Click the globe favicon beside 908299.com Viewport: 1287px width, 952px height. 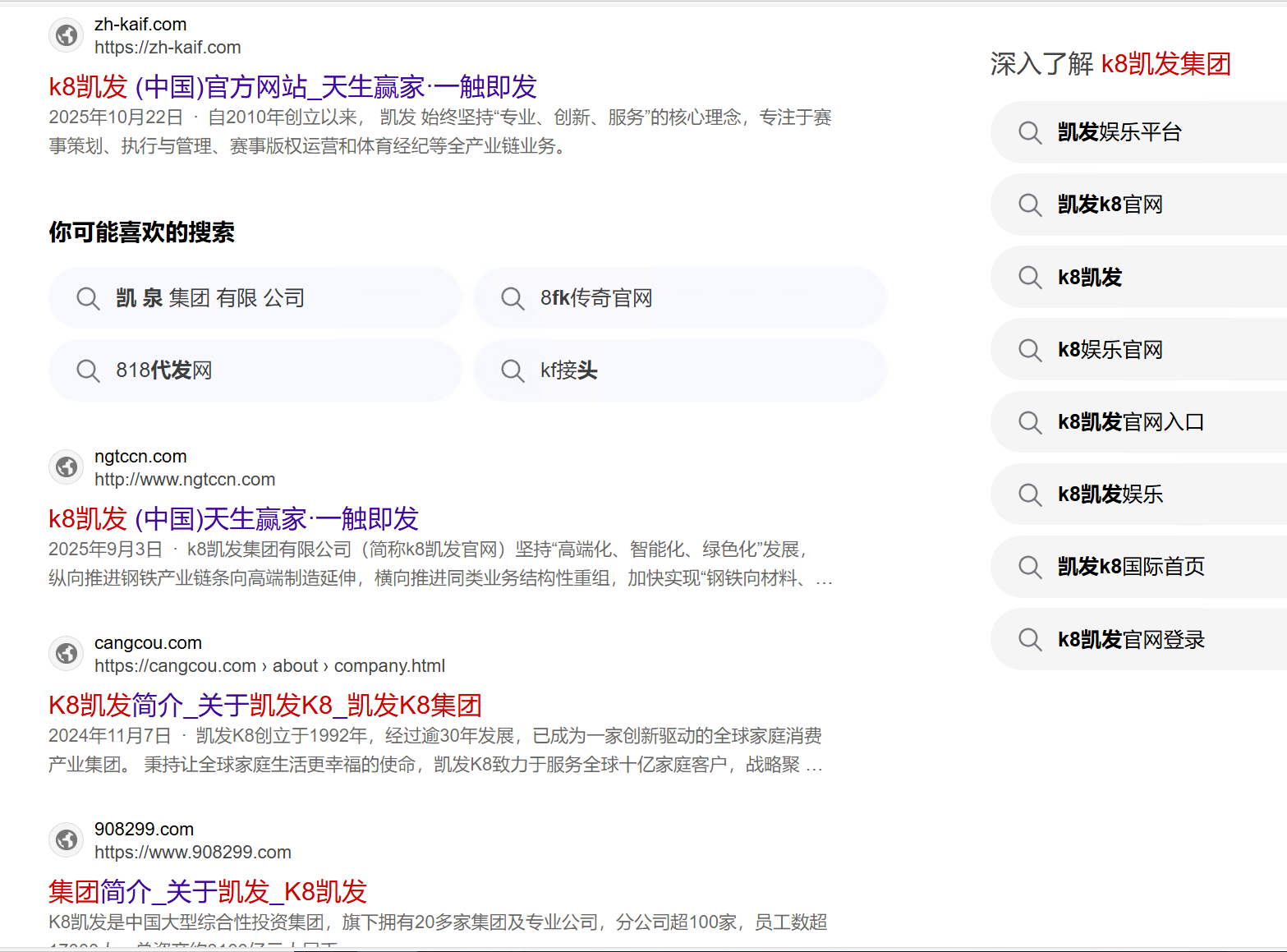(x=67, y=840)
